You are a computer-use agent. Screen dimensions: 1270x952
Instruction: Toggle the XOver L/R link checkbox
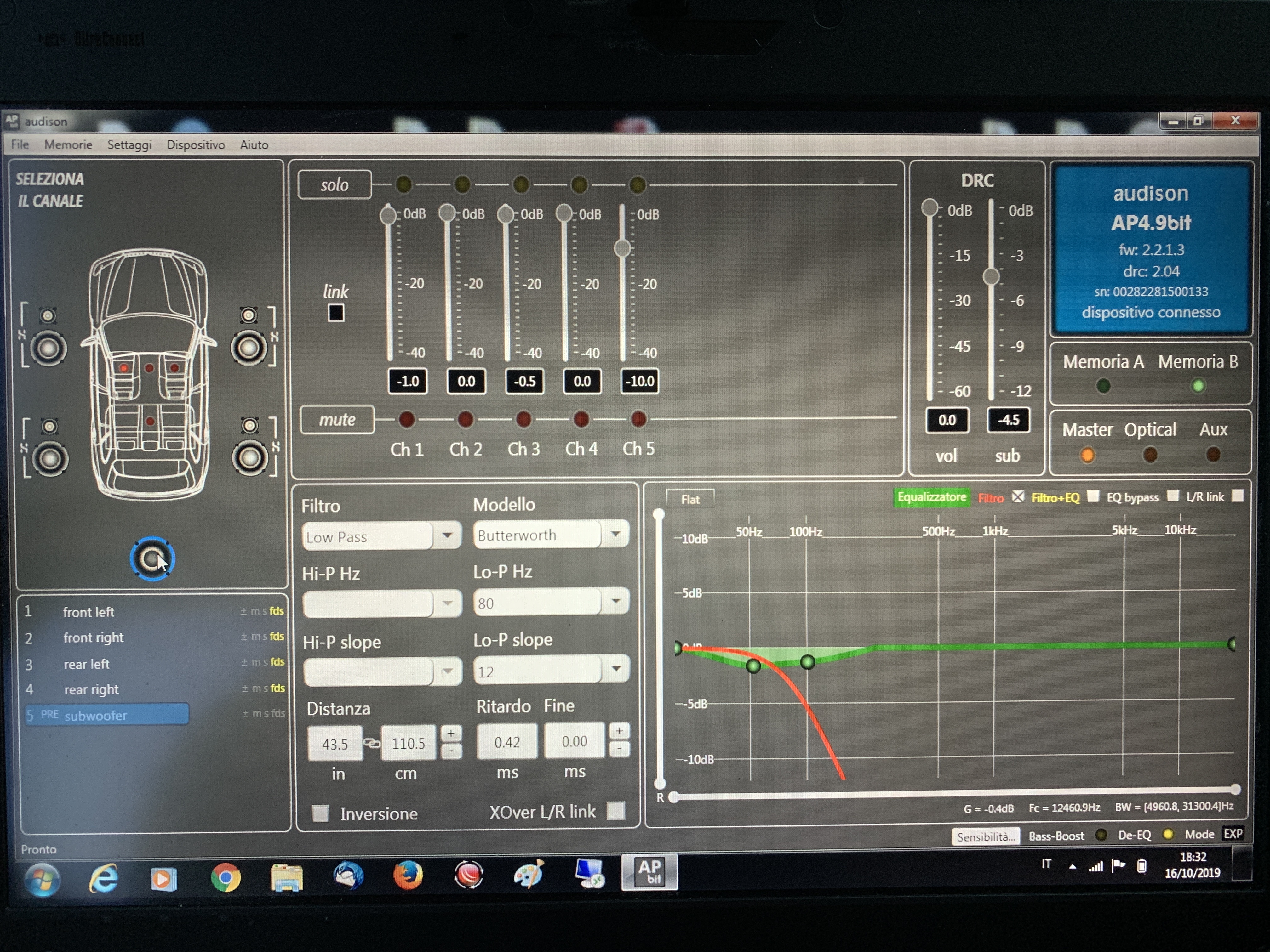[616, 810]
